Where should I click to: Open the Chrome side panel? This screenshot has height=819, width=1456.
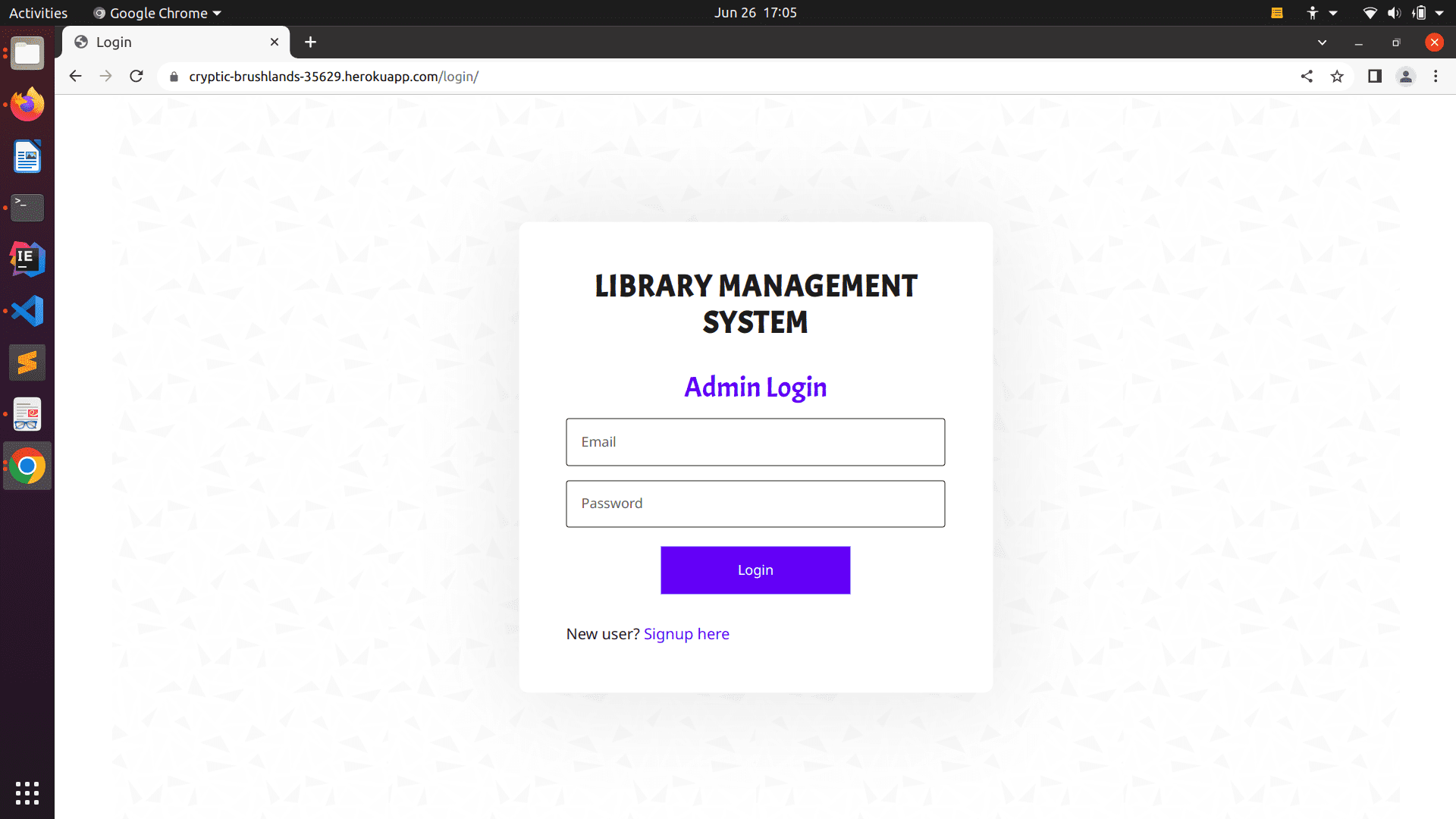pyautogui.click(x=1375, y=76)
